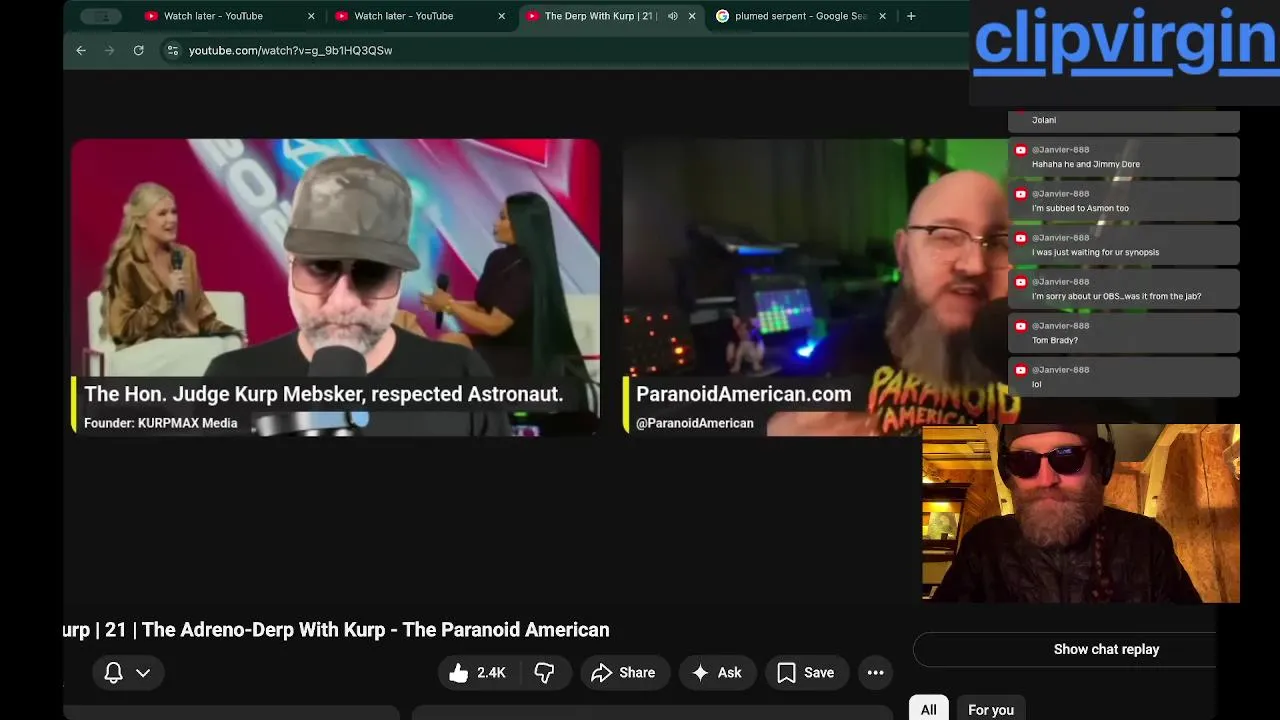1280x720 pixels.
Task: Close the first Watch later tab
Action: tap(311, 16)
